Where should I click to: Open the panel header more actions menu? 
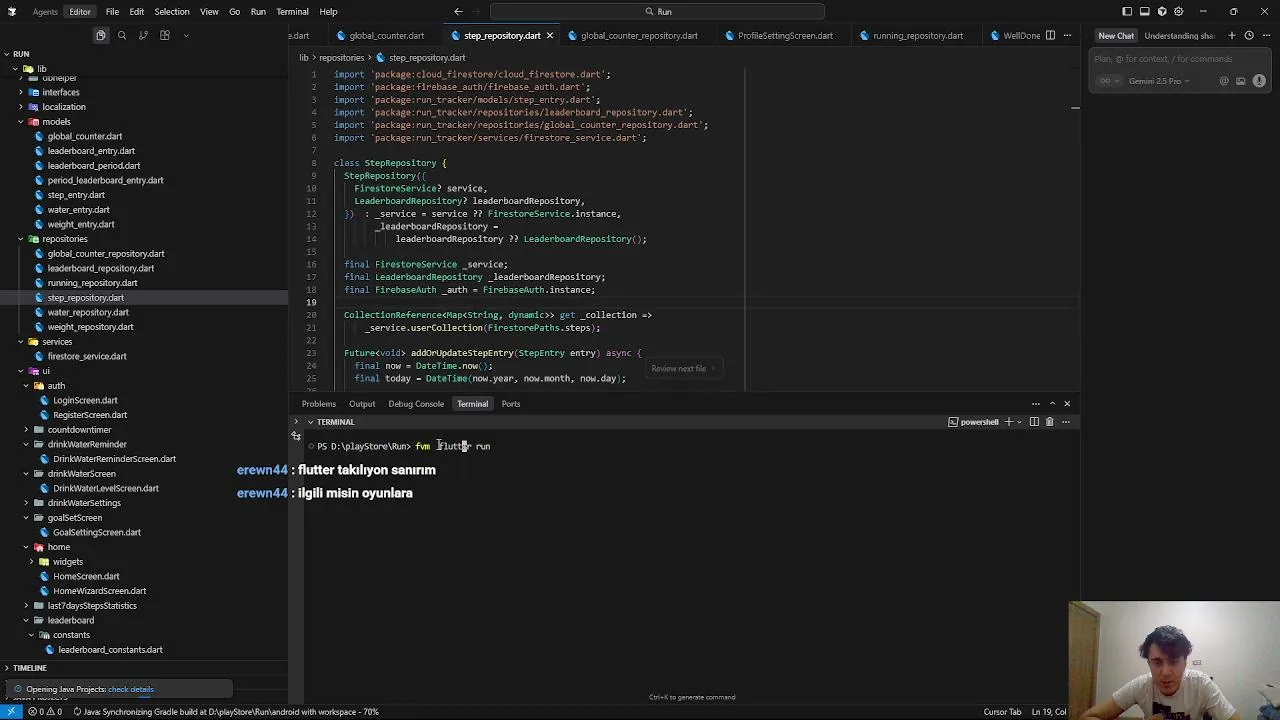(x=1036, y=404)
